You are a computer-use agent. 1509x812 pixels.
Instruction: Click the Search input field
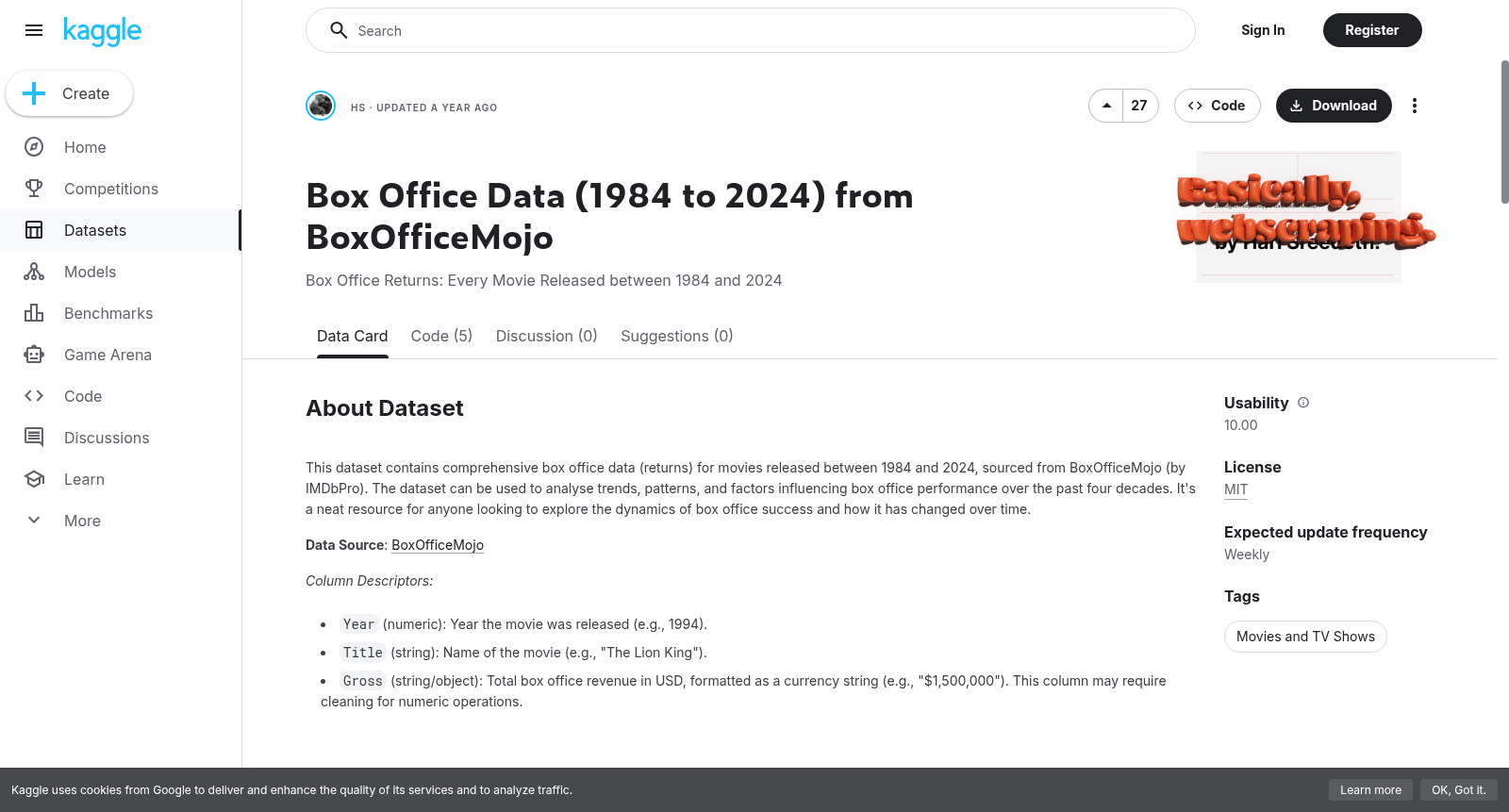tap(751, 30)
